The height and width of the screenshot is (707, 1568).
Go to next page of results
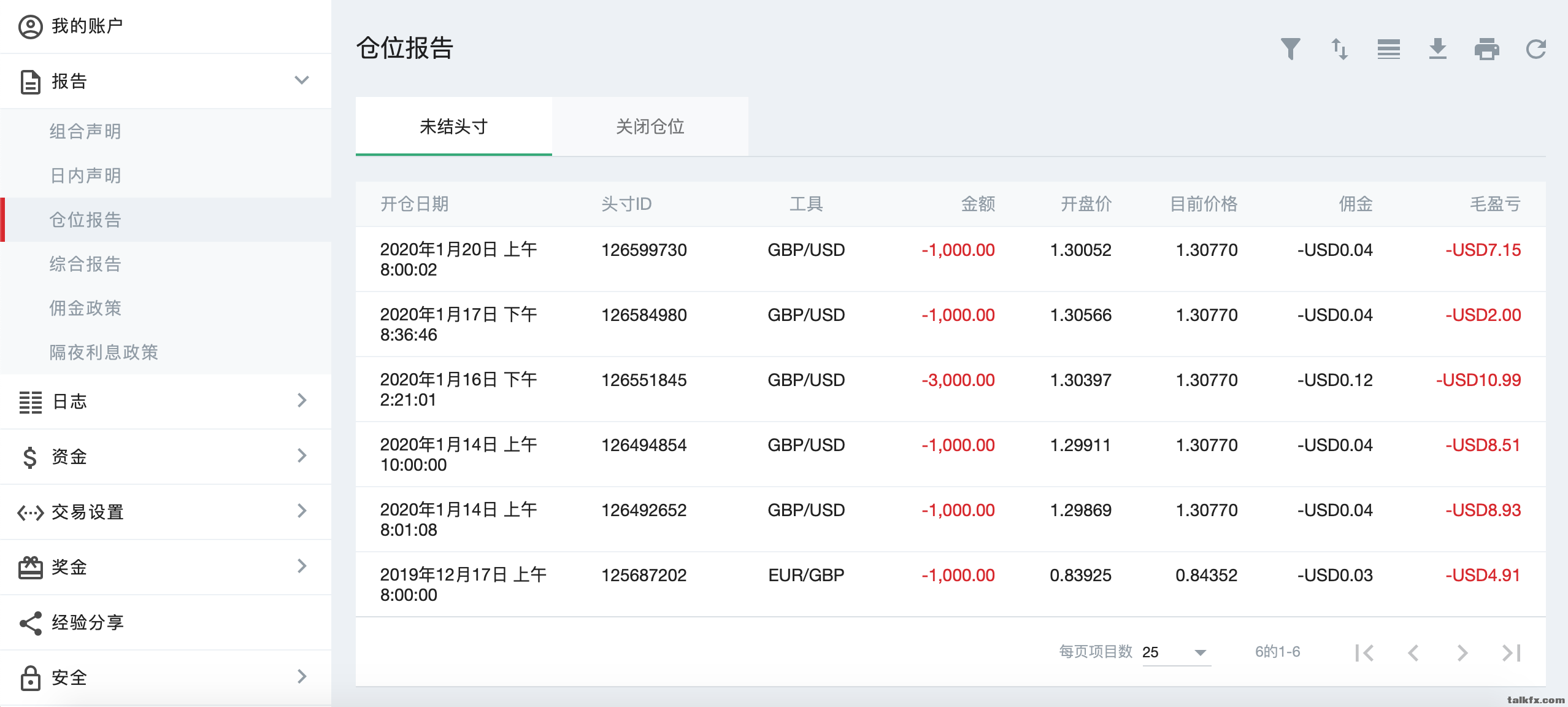(1462, 652)
